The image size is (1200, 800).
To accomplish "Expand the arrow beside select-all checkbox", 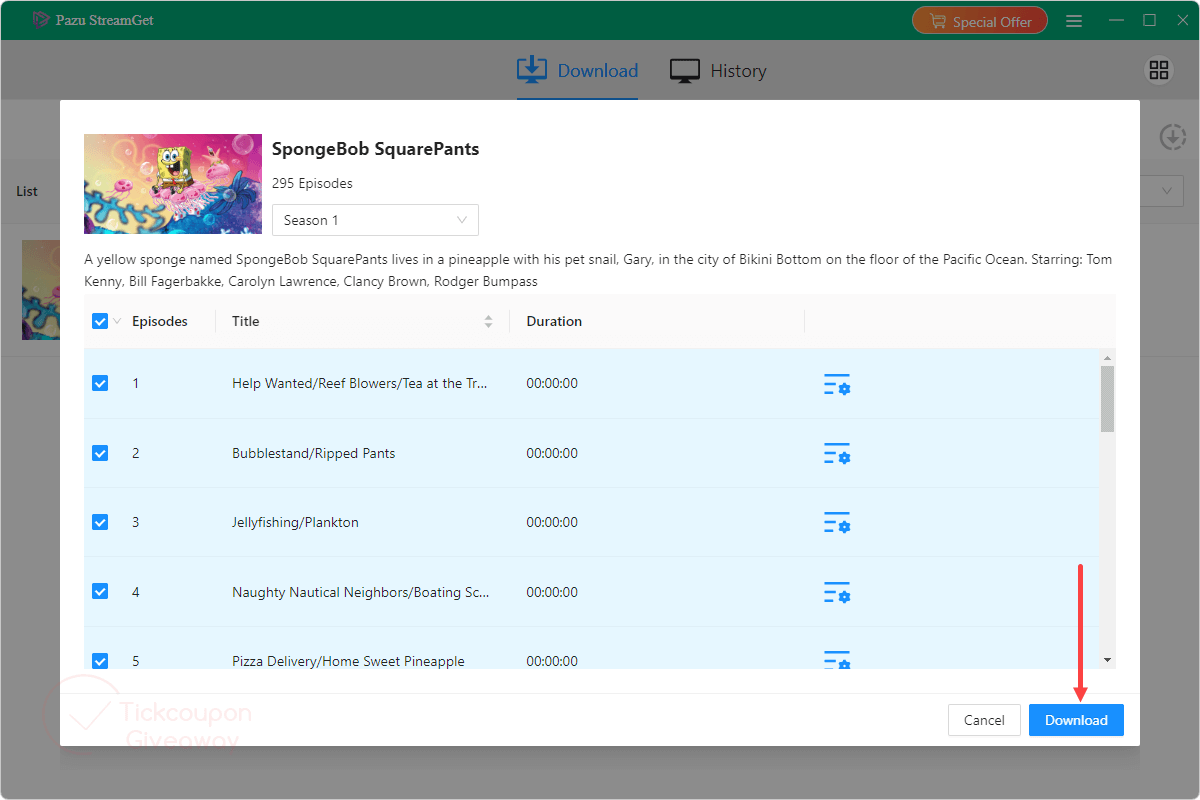I will 117,321.
